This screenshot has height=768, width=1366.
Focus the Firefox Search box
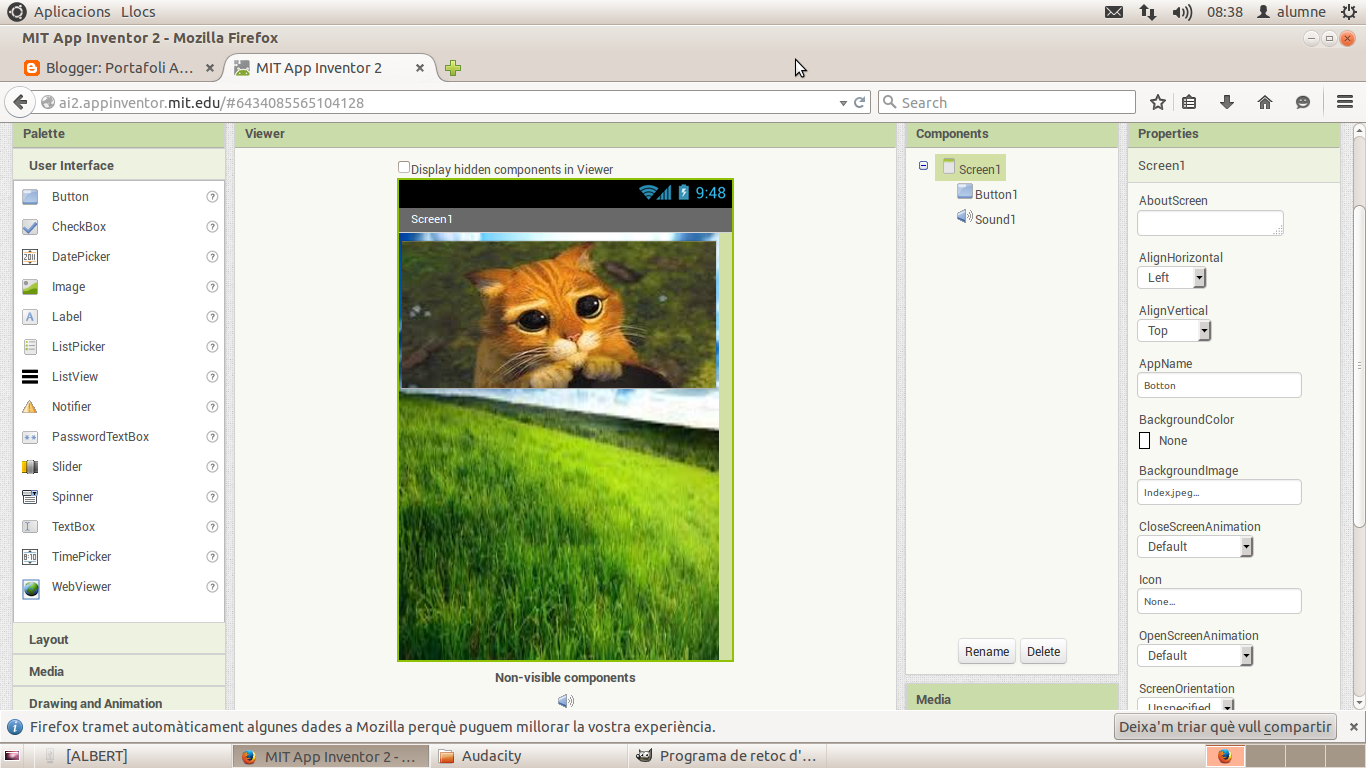point(1007,102)
